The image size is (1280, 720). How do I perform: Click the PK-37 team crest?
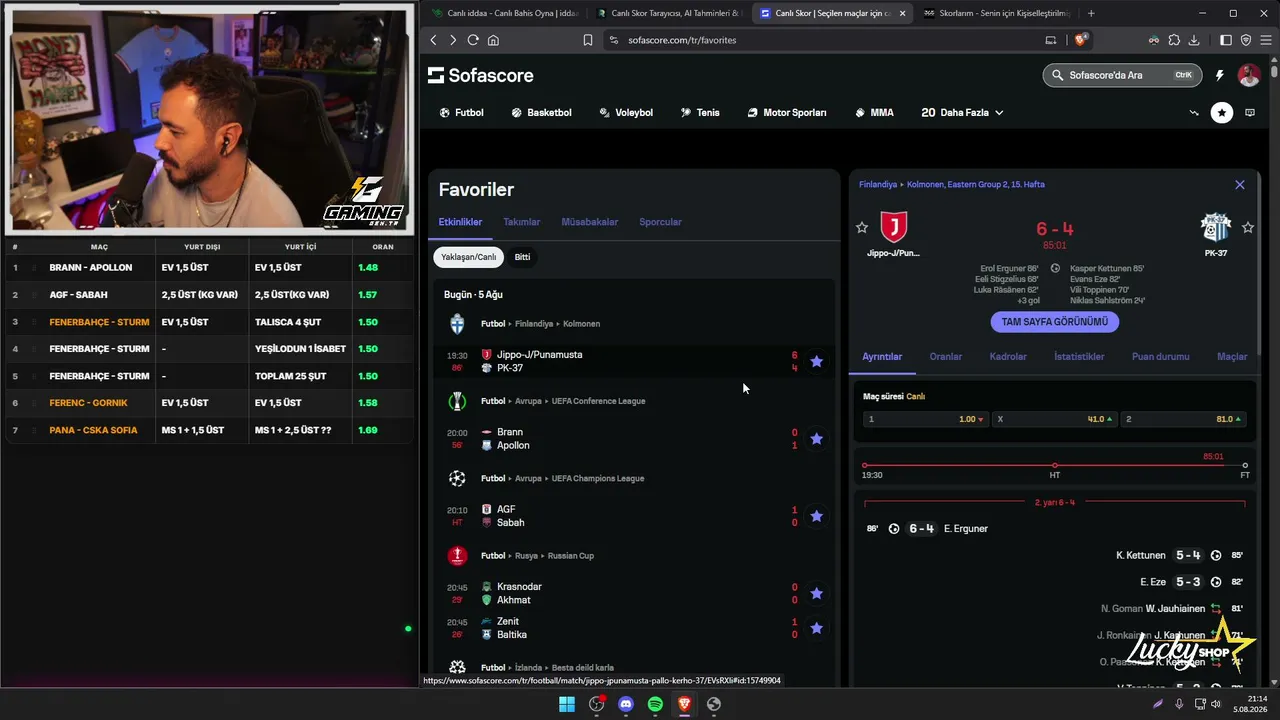[x=1216, y=227]
